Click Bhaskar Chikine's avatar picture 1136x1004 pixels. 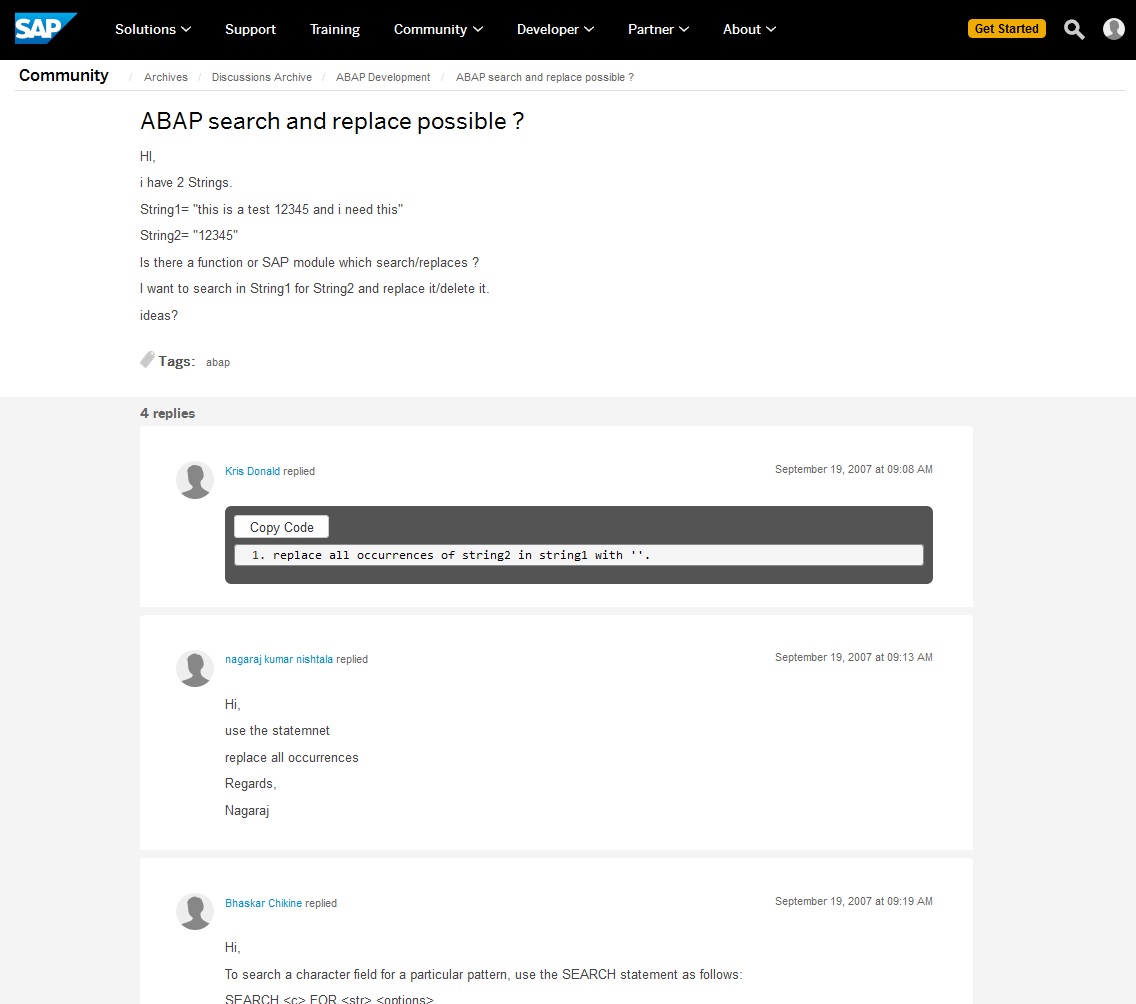194,911
